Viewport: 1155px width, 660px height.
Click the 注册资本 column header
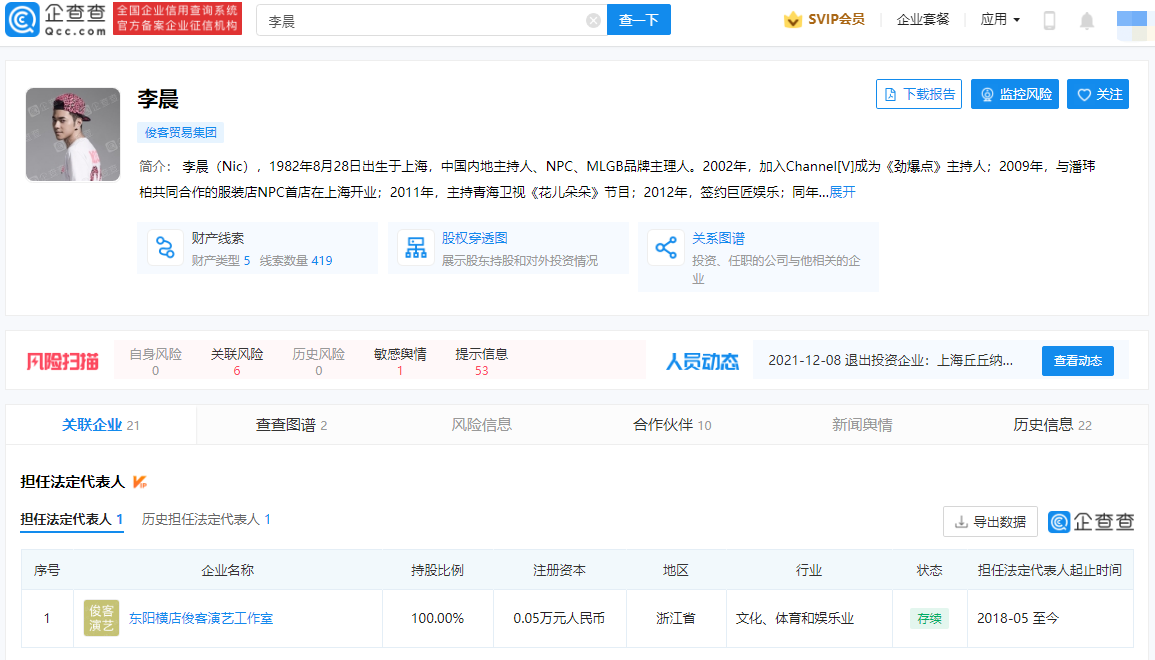[559, 570]
